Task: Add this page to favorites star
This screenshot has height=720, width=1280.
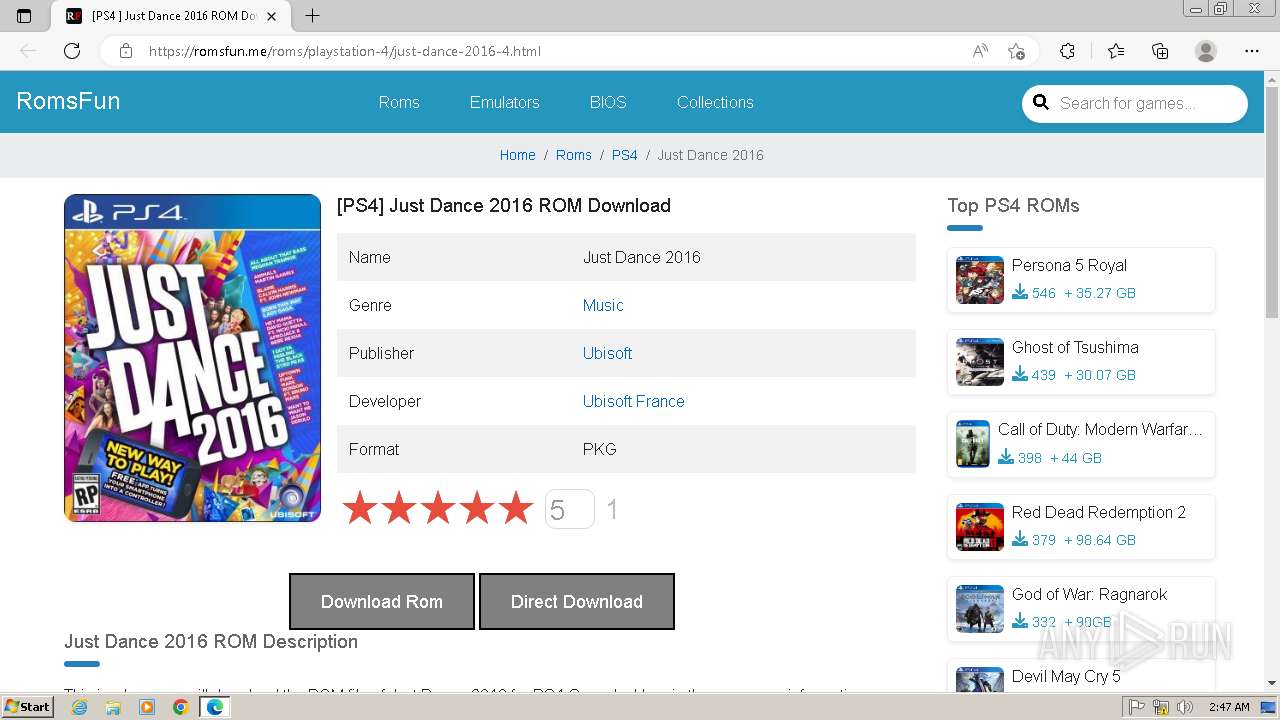Action: click(x=1016, y=51)
